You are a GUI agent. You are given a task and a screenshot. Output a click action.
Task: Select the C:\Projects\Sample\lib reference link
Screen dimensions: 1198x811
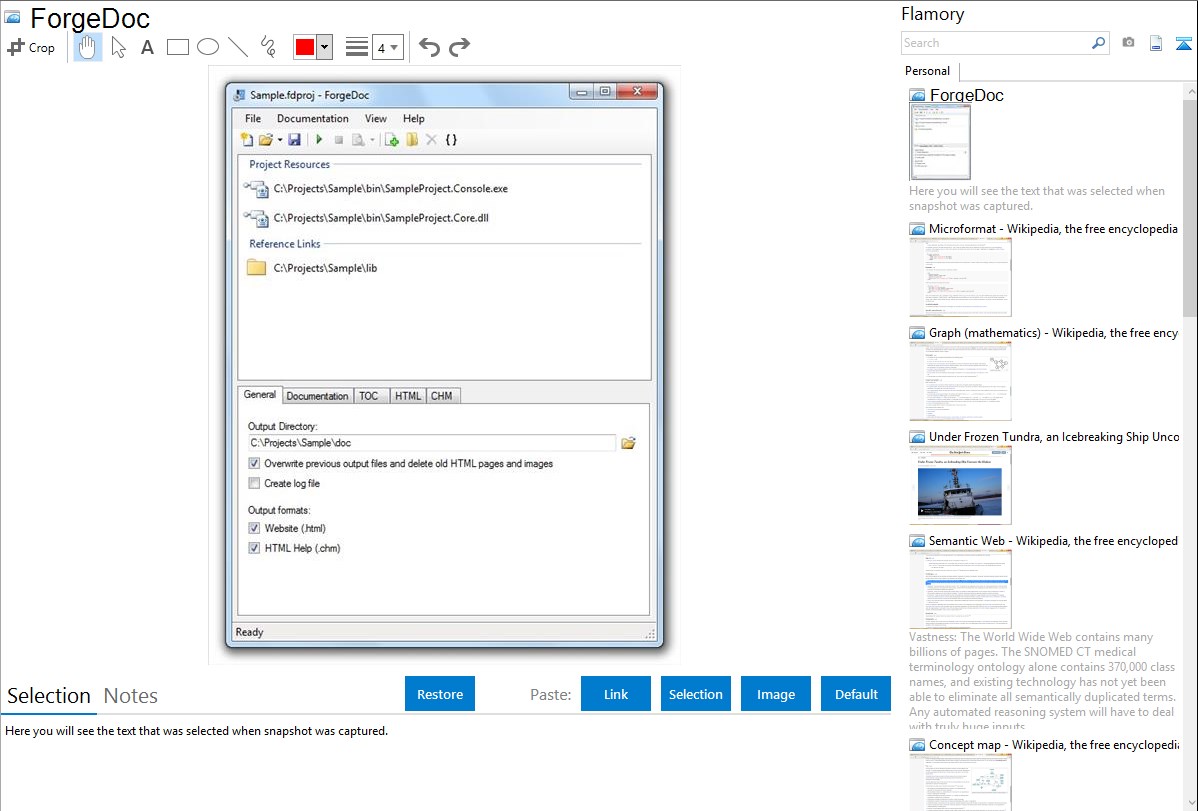pyautogui.click(x=312, y=268)
